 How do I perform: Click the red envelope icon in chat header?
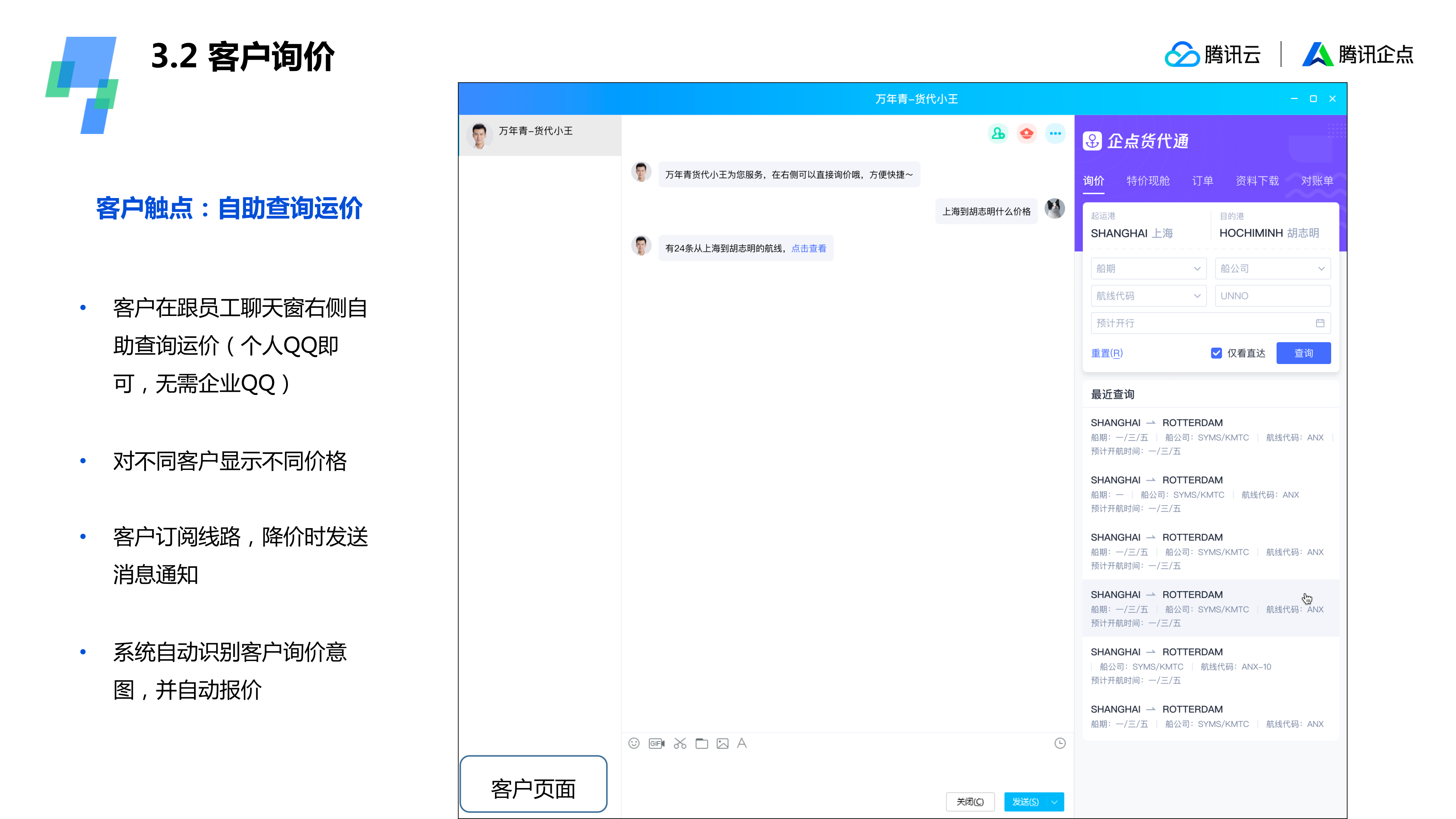[1026, 133]
